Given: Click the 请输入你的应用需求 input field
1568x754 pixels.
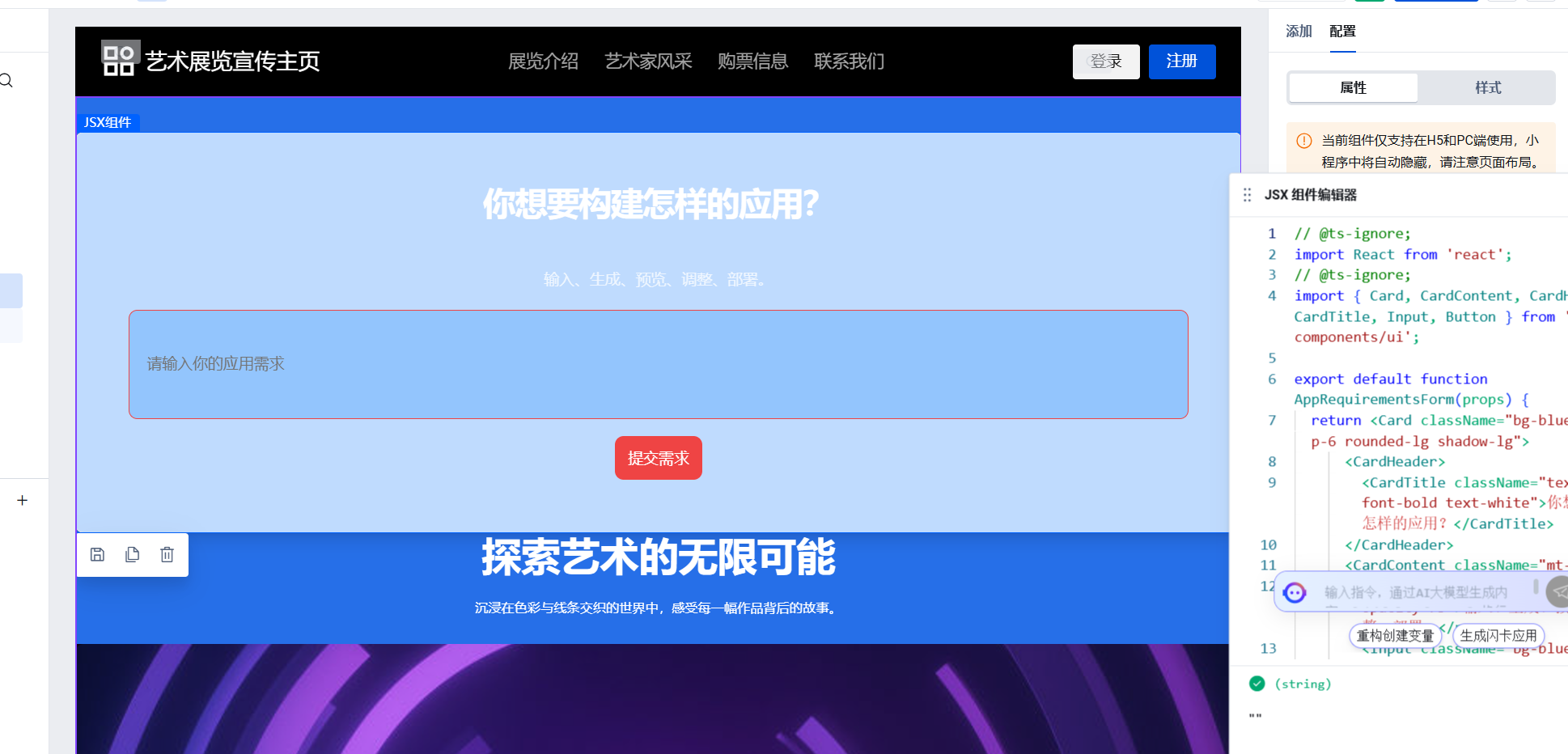Looking at the screenshot, I should click(659, 364).
